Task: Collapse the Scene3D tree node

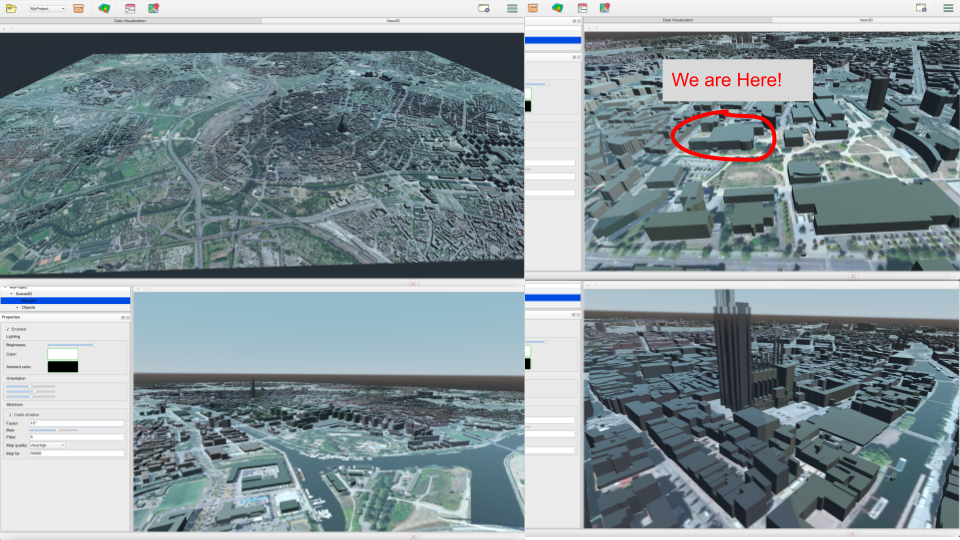Action: click(x=11, y=294)
